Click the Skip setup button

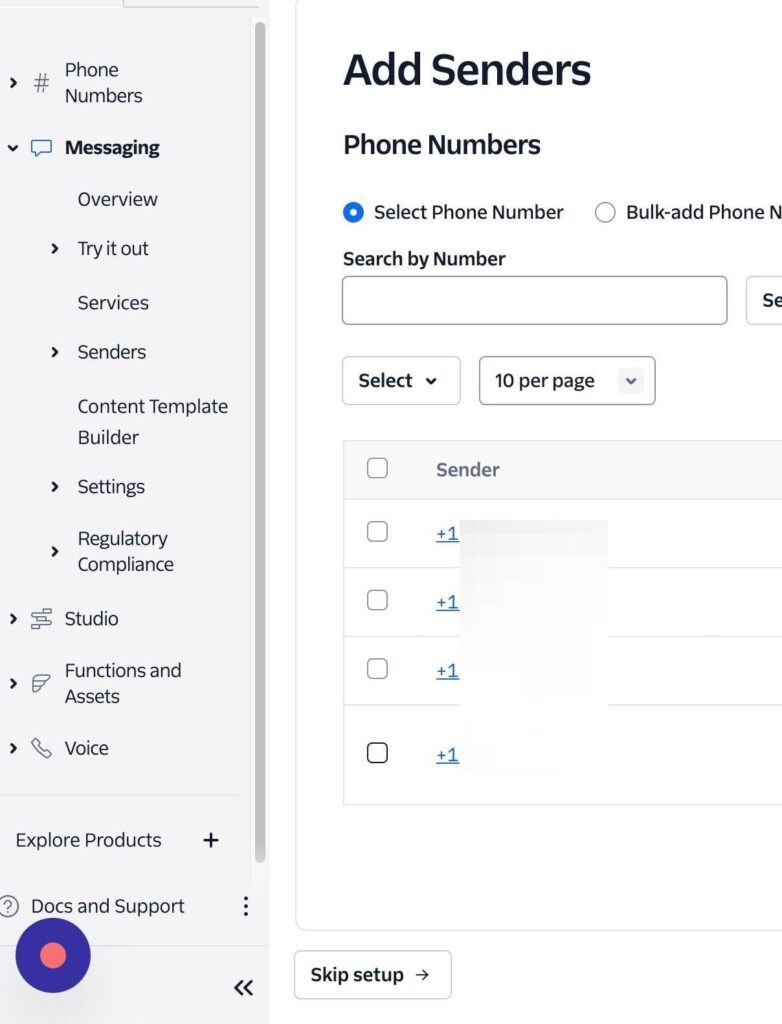tap(372, 975)
